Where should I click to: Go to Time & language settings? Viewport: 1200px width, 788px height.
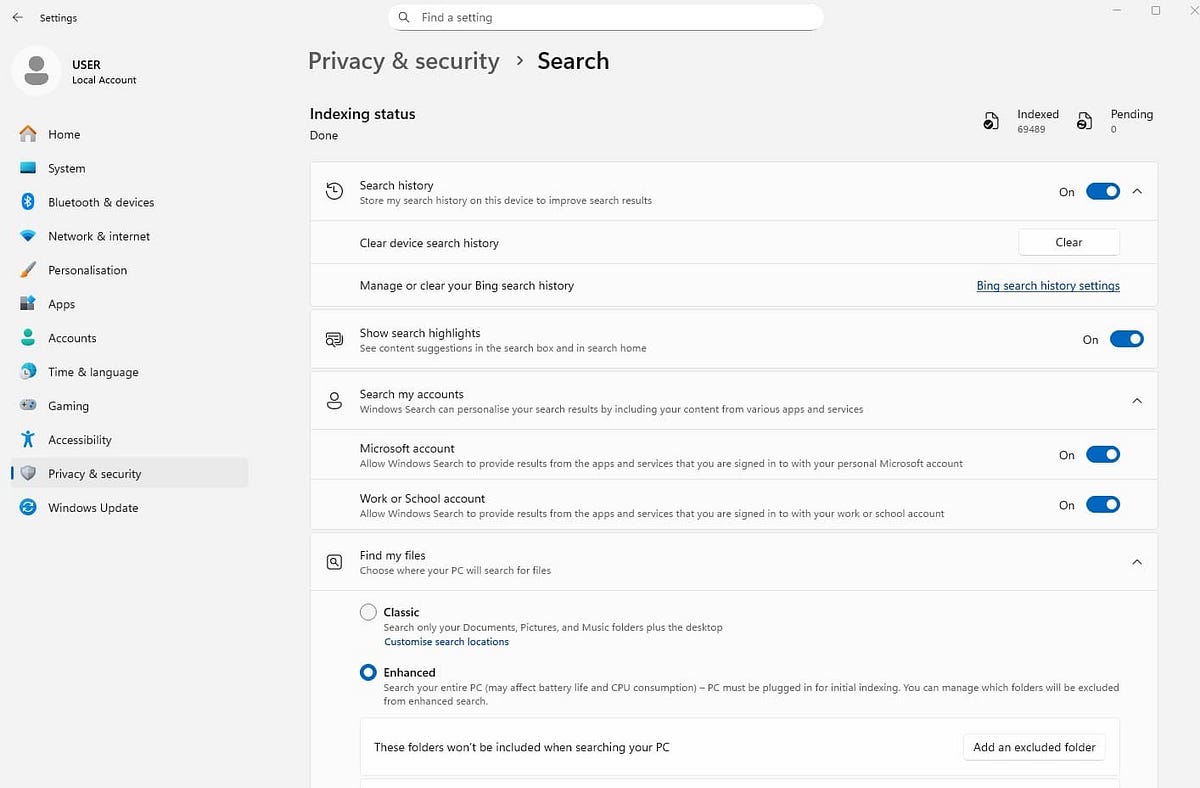pyautogui.click(x=93, y=372)
